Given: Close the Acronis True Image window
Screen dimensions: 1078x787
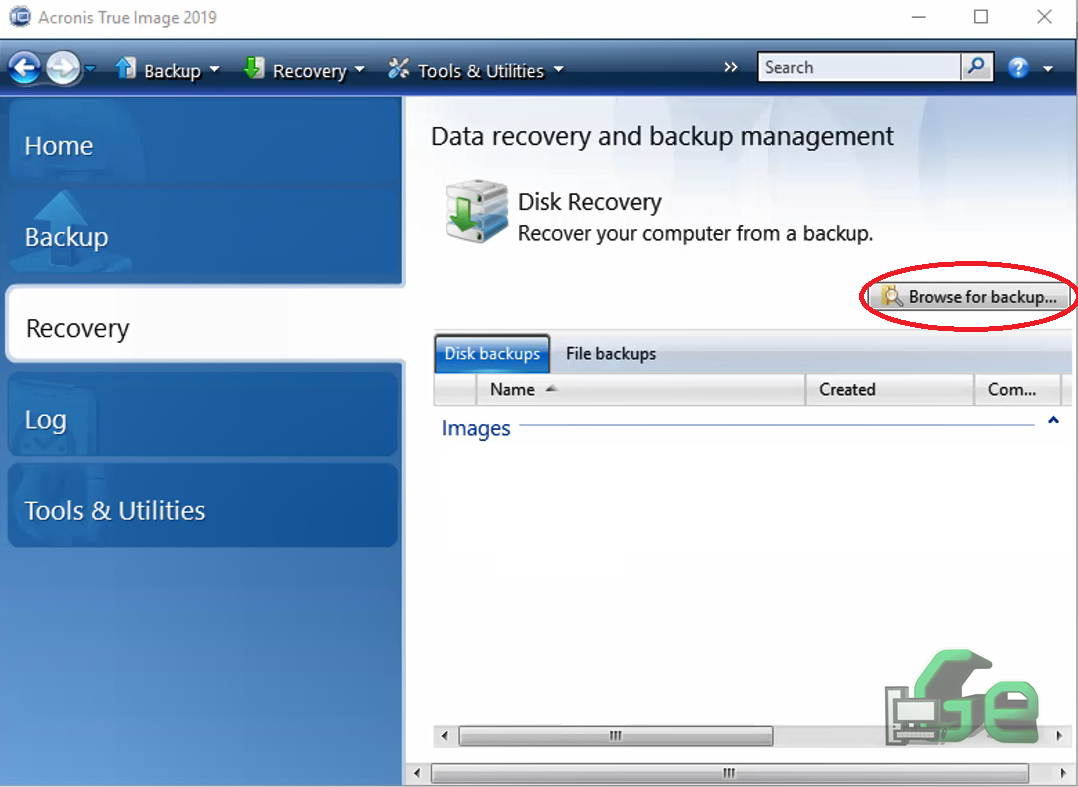Looking at the screenshot, I should (1044, 17).
